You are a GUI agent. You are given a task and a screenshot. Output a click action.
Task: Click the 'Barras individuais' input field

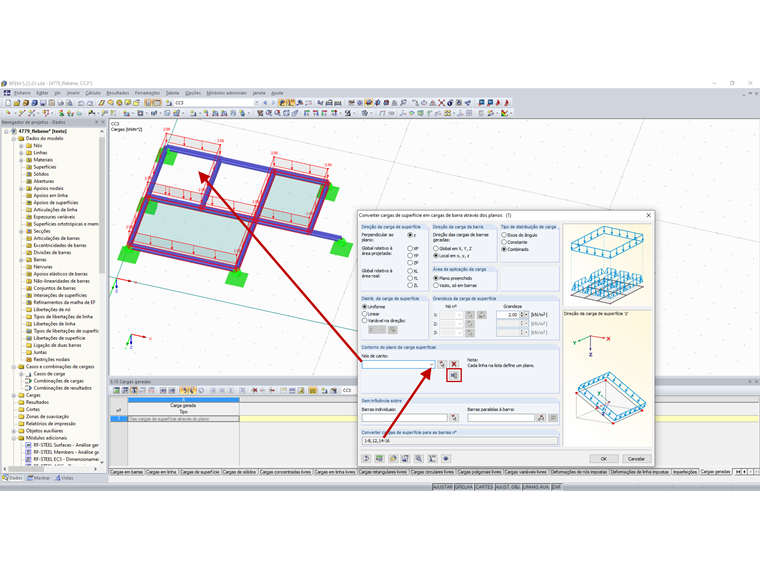(x=404, y=417)
